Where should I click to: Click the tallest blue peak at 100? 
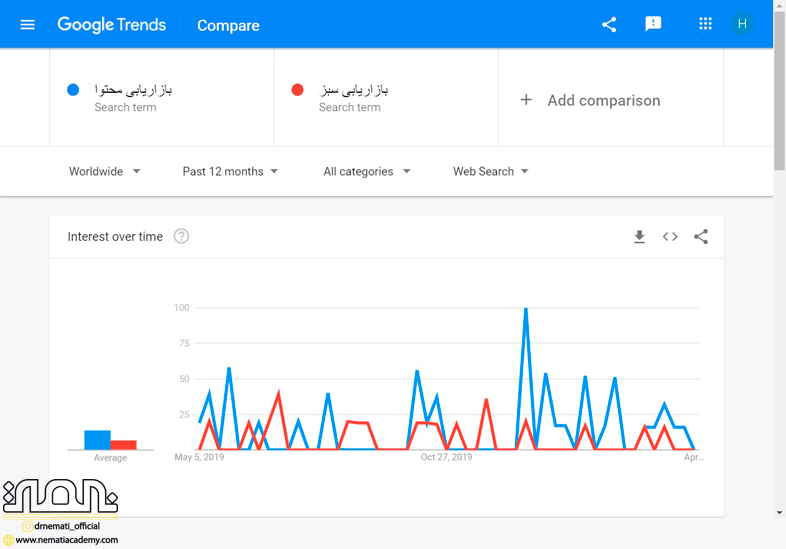click(x=526, y=309)
